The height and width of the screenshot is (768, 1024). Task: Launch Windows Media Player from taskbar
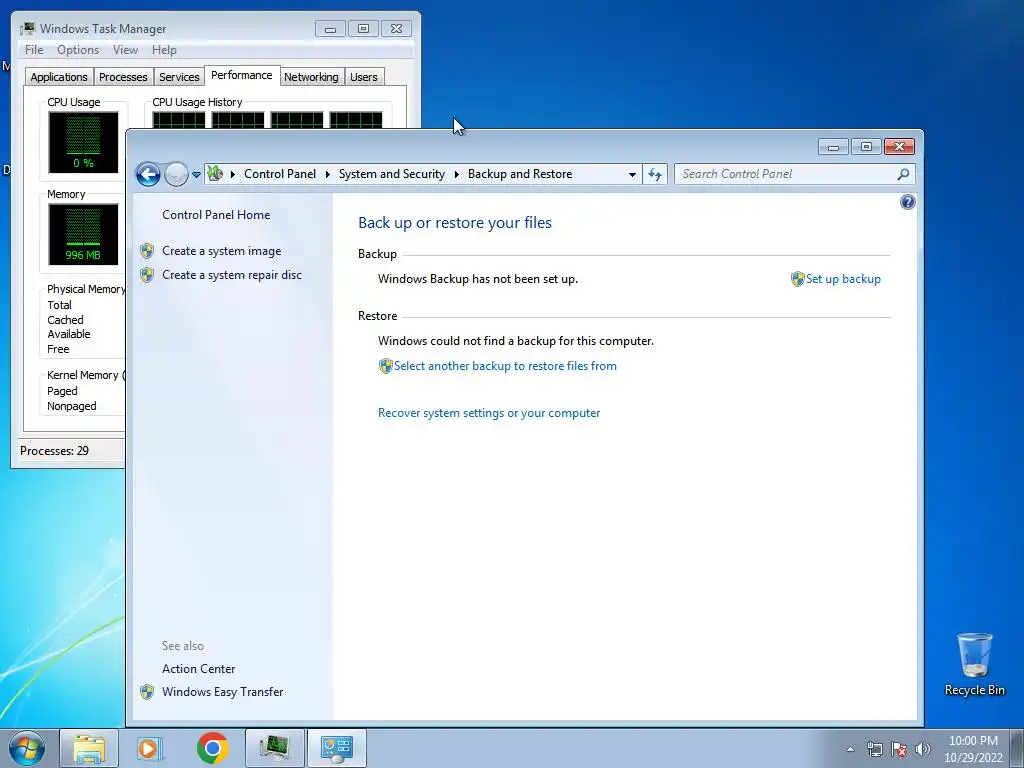click(150, 748)
